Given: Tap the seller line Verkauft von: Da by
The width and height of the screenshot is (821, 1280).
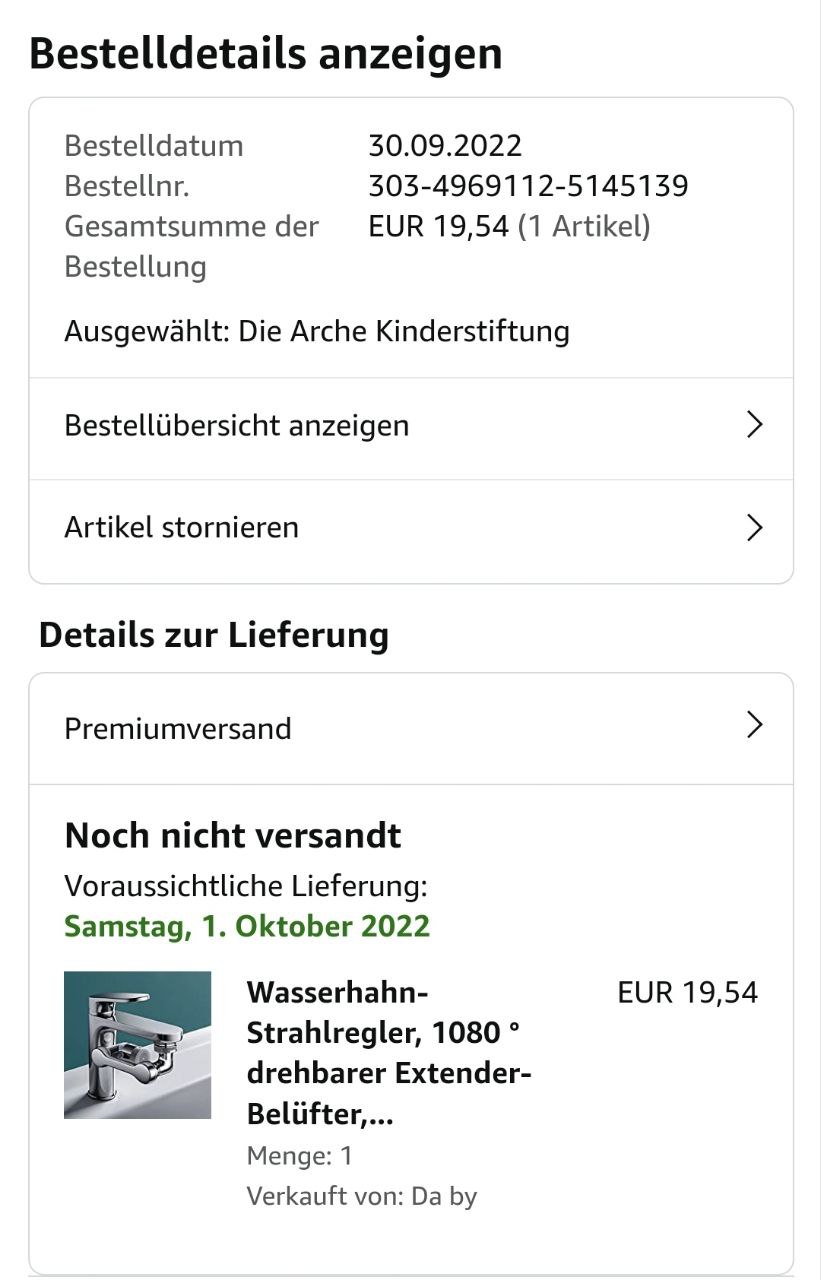Looking at the screenshot, I should (362, 1196).
